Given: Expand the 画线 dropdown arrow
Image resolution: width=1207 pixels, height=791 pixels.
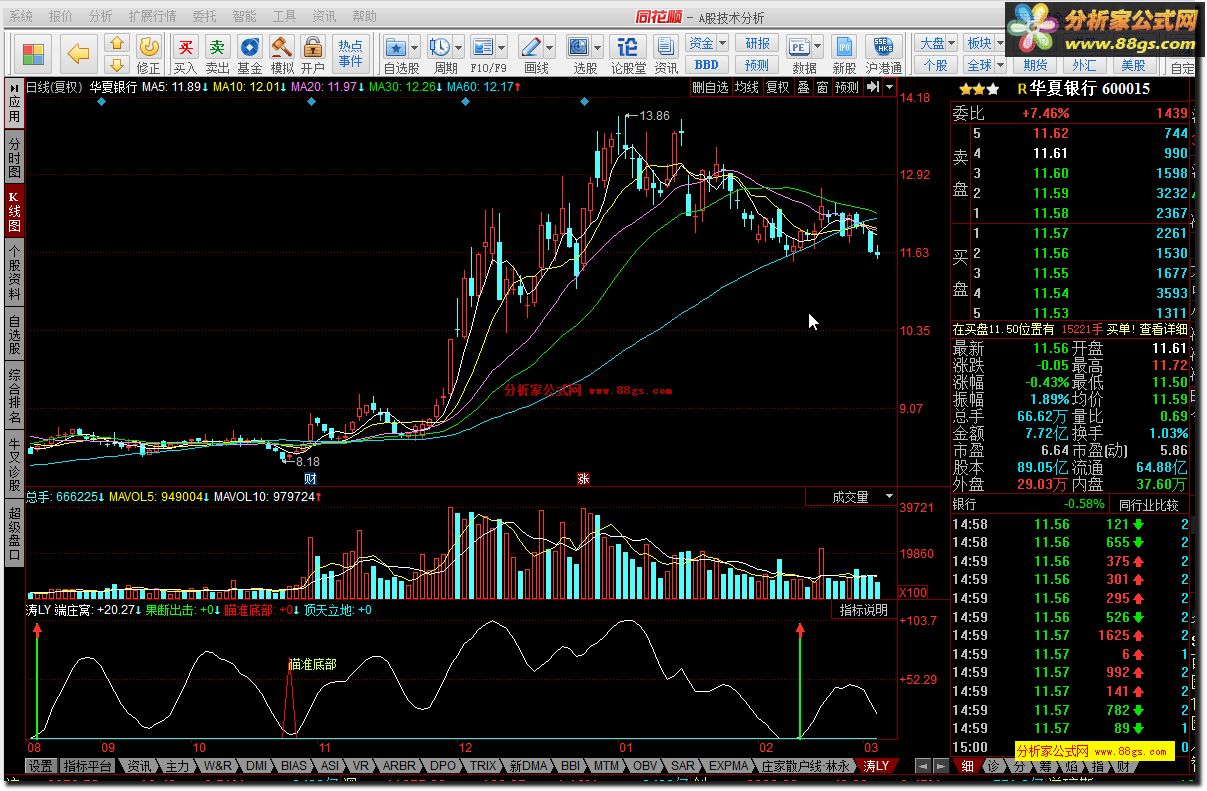Looking at the screenshot, I should coord(551,46).
